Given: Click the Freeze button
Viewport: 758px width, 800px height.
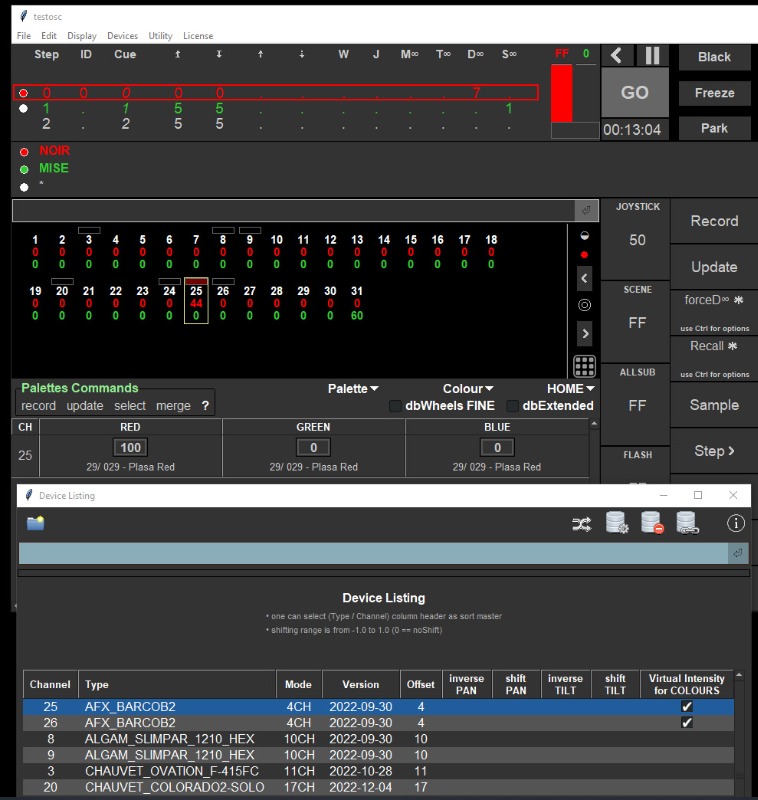Looking at the screenshot, I should [x=714, y=93].
